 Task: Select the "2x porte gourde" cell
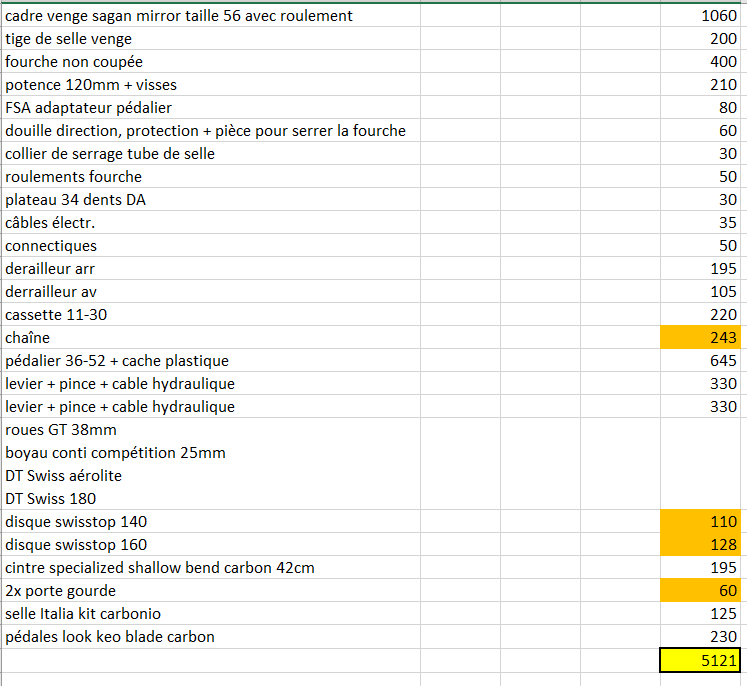coord(66,591)
